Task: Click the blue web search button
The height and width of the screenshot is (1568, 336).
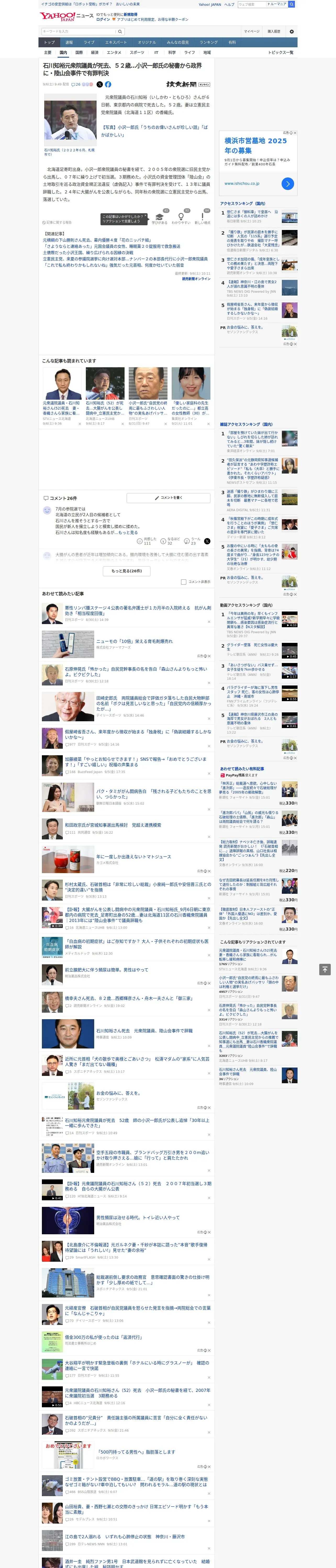Action: [x=292, y=4]
